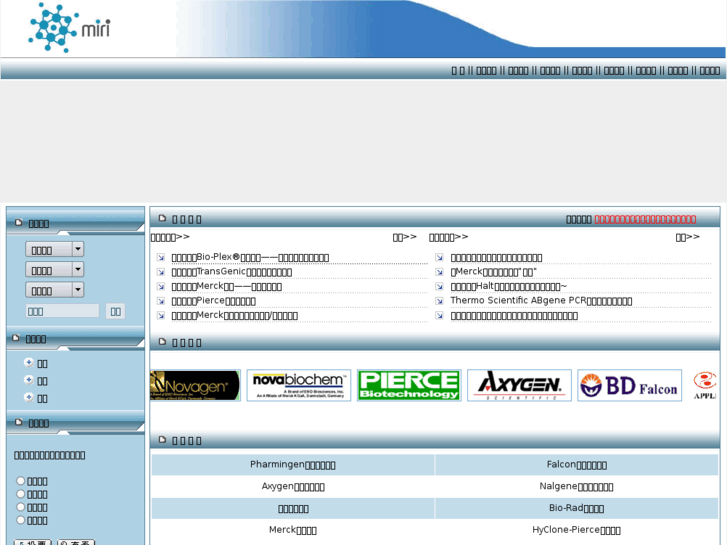The image size is (727, 545).
Task: Open the third dropdown in the sidebar search panel
Action: pos(55,290)
